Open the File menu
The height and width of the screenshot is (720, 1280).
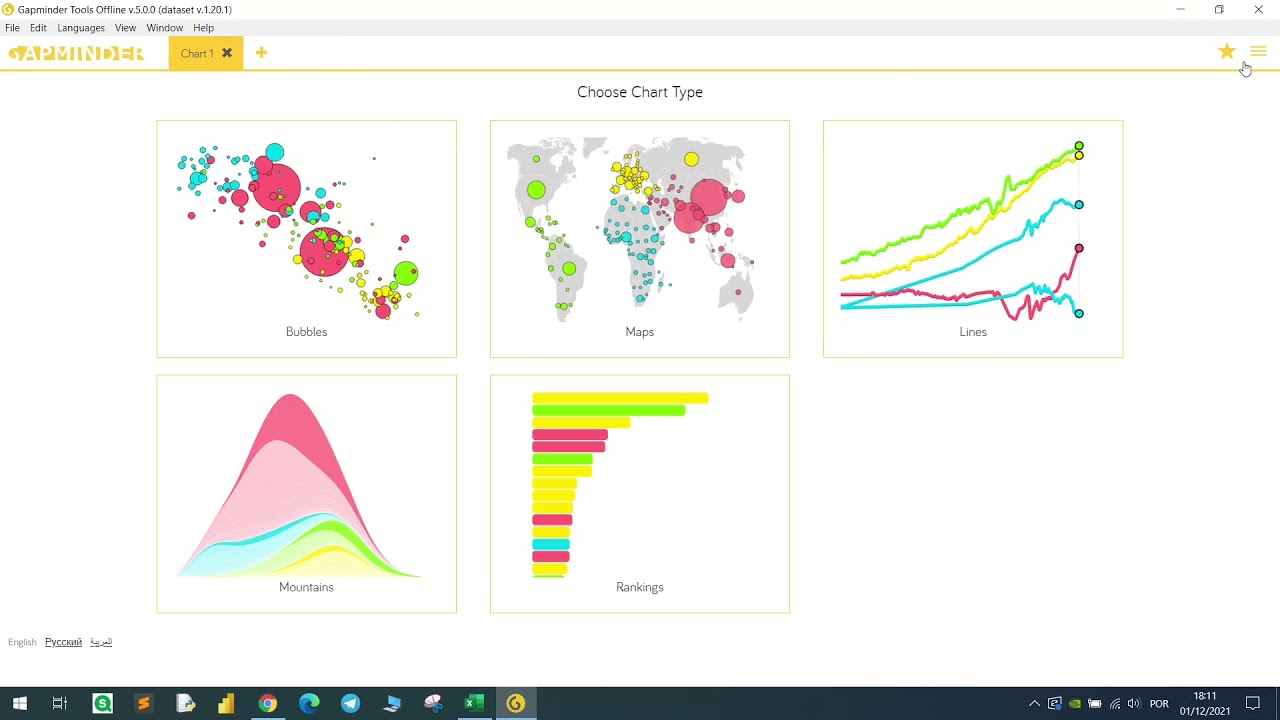pyautogui.click(x=12, y=28)
